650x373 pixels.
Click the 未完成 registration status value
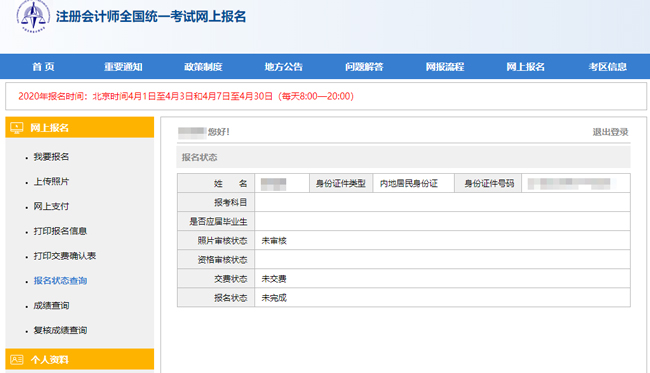pyautogui.click(x=274, y=298)
